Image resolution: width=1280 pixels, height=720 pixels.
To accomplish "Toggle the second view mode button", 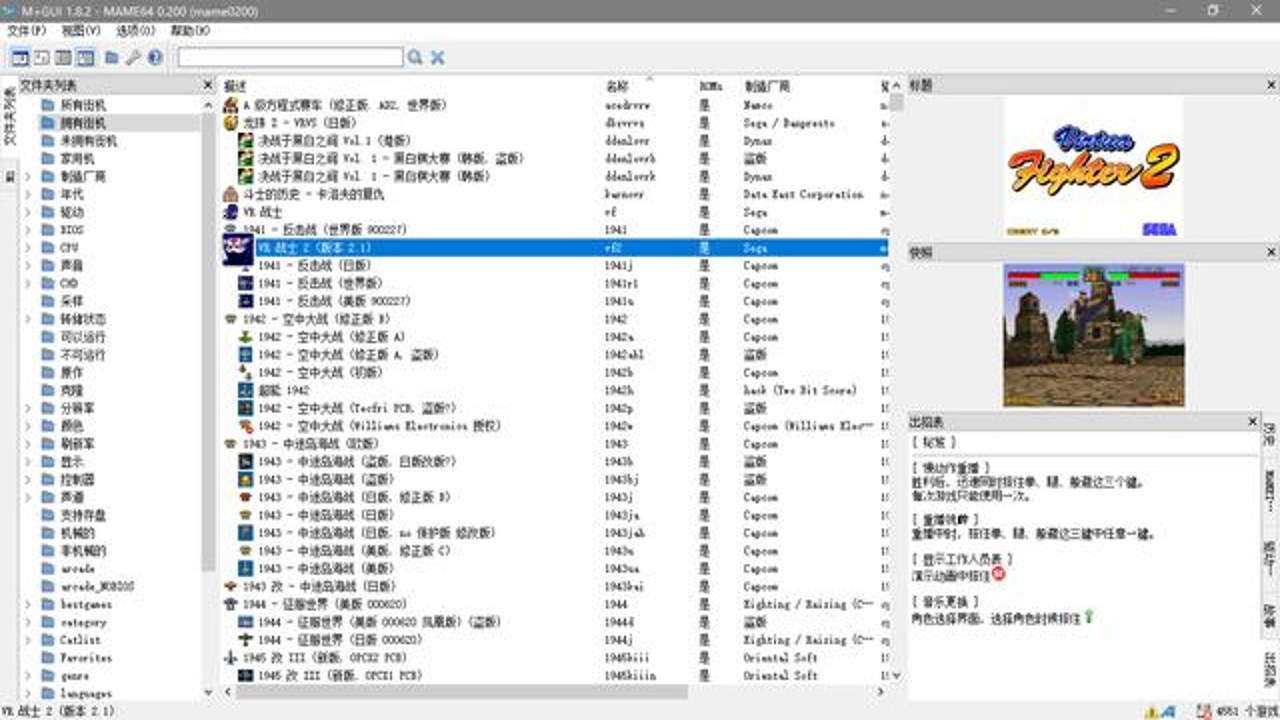I will click(41, 57).
